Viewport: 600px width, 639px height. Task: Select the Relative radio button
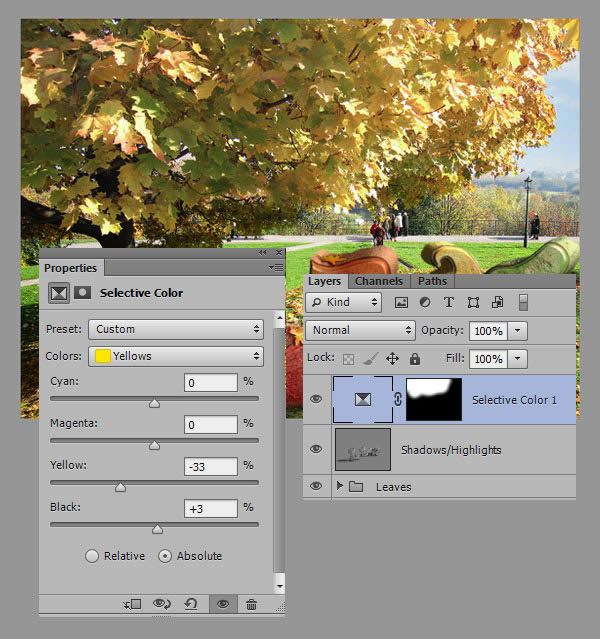(x=92, y=556)
